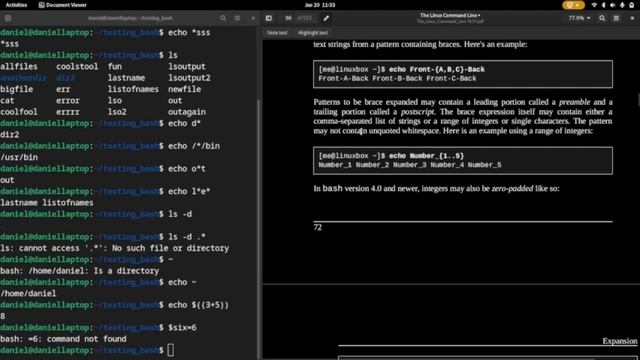Open terminal hamburger menu
640x360 pixels.
coord(237,18)
